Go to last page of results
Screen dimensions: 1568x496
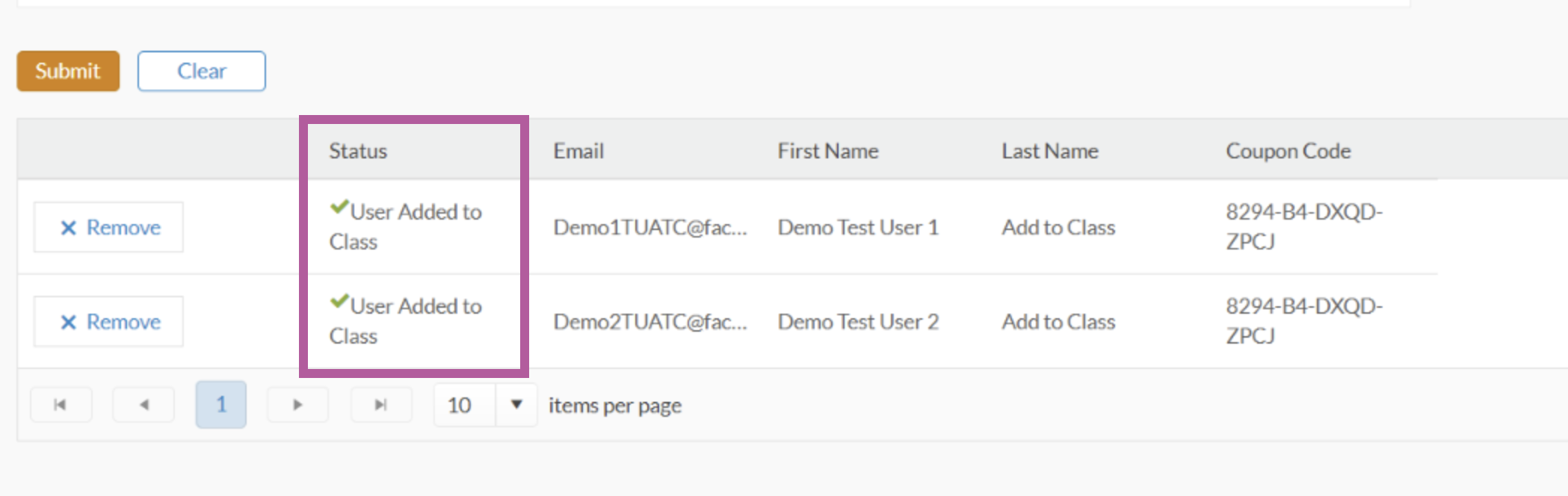(x=381, y=405)
